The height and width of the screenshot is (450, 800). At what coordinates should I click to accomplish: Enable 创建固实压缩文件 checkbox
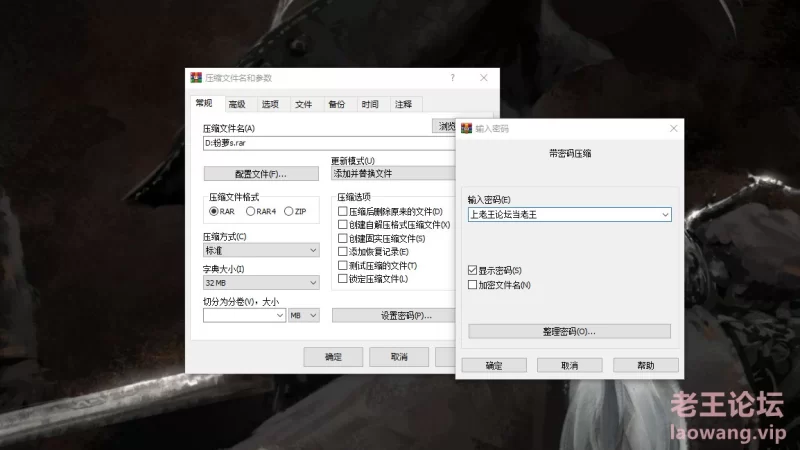(x=343, y=238)
